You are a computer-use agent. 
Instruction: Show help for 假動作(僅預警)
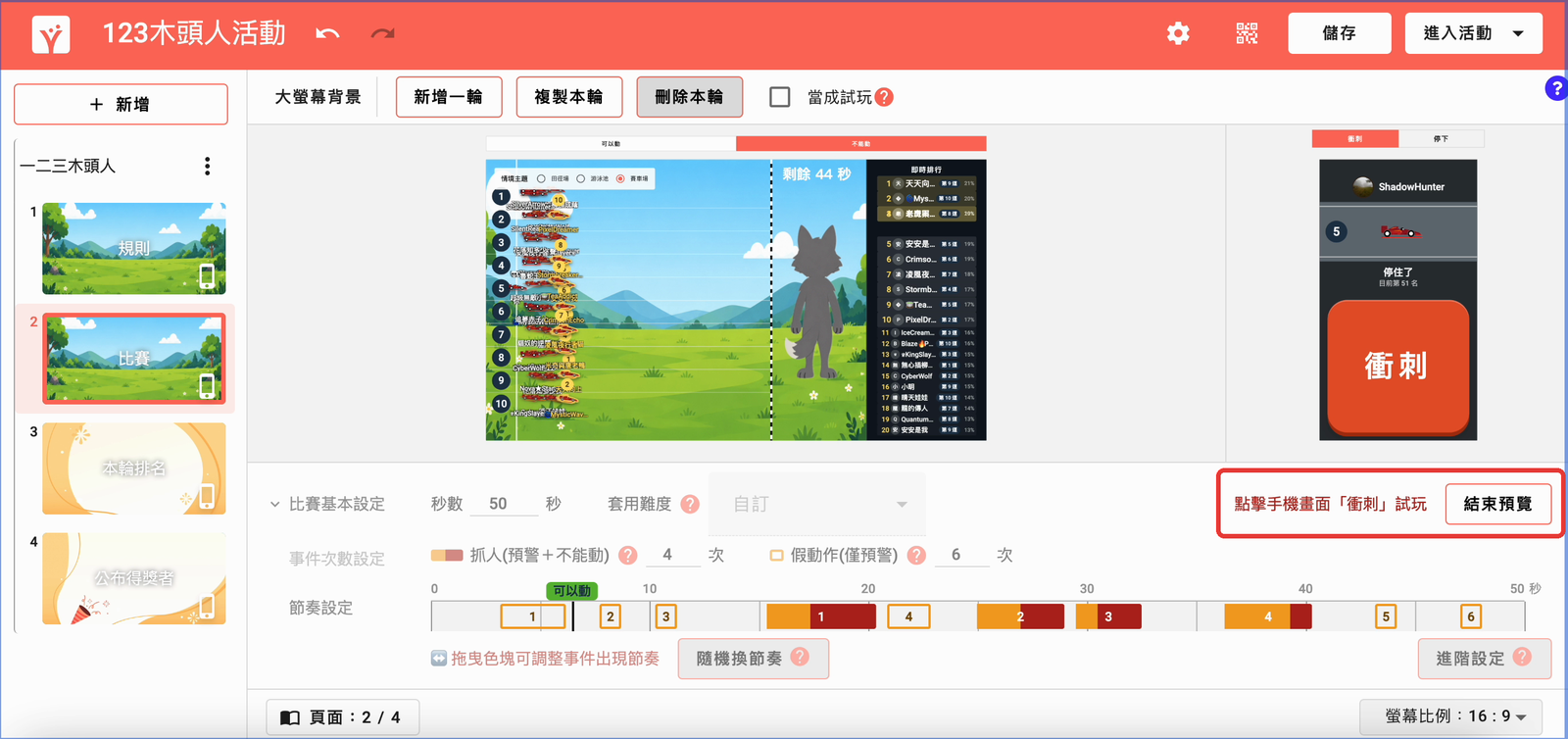point(916,555)
